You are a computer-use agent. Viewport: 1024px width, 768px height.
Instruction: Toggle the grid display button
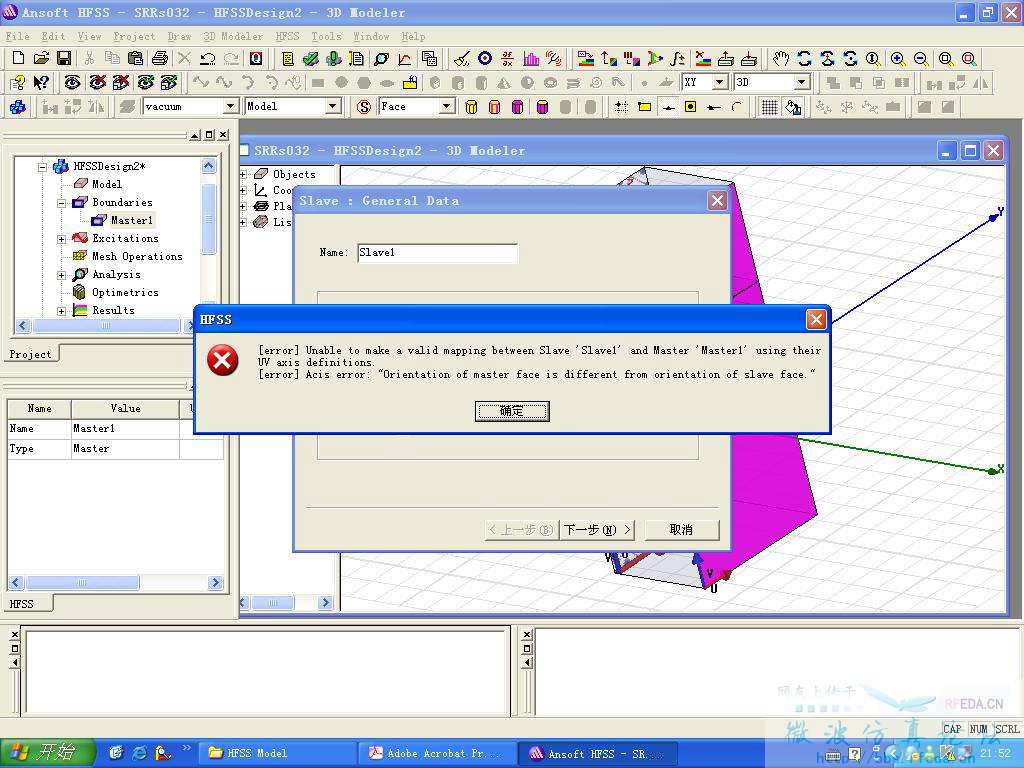coord(770,106)
